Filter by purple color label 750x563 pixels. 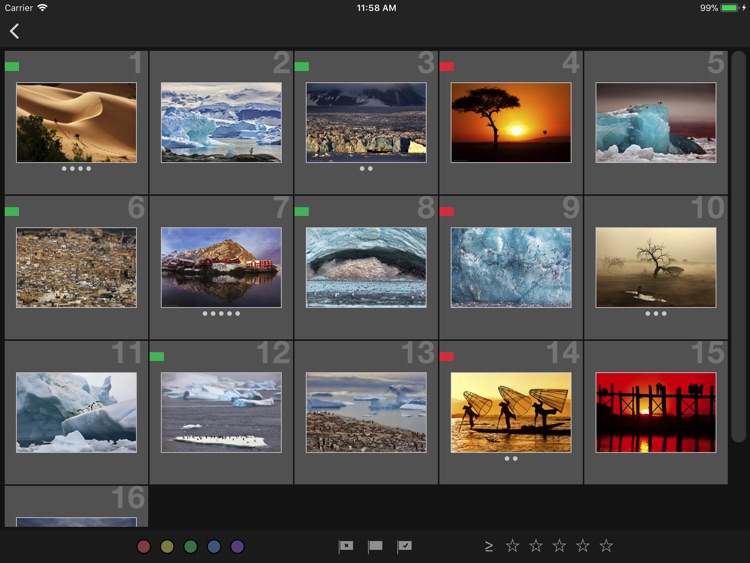[x=237, y=546]
